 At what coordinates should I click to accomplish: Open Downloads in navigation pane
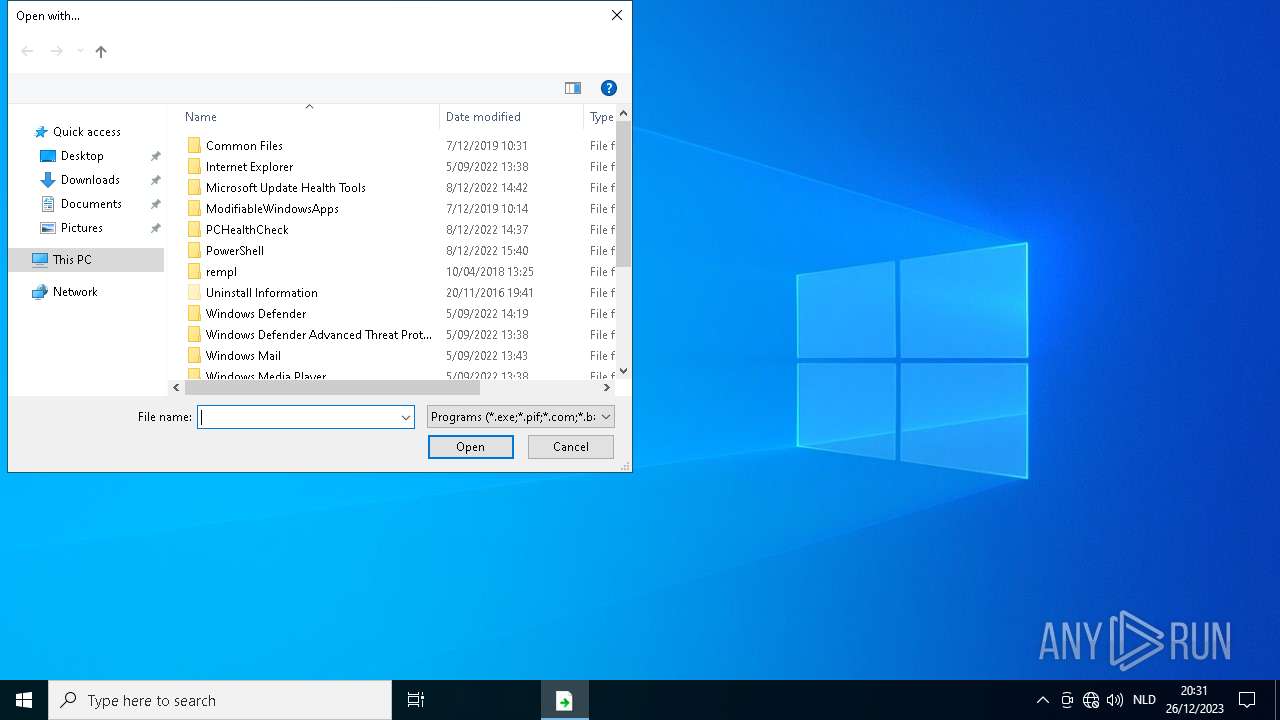tap(90, 180)
